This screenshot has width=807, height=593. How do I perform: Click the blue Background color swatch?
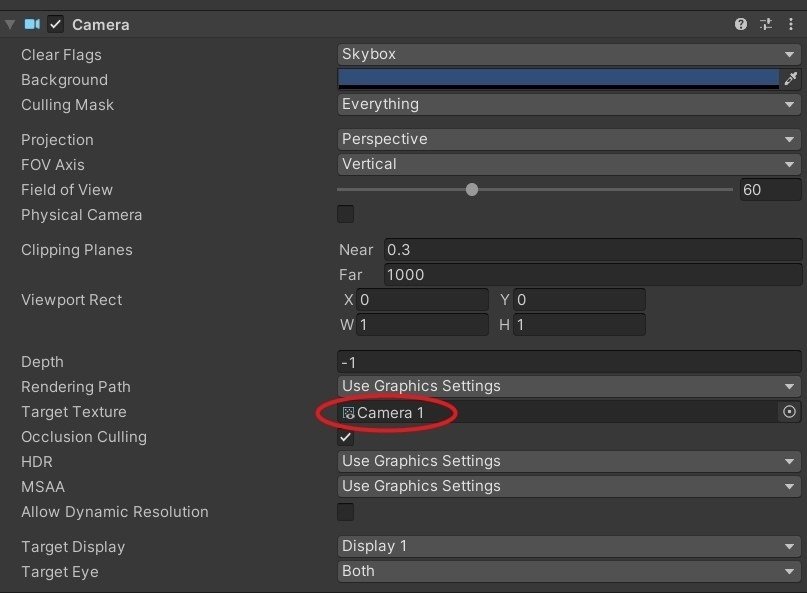[x=558, y=79]
